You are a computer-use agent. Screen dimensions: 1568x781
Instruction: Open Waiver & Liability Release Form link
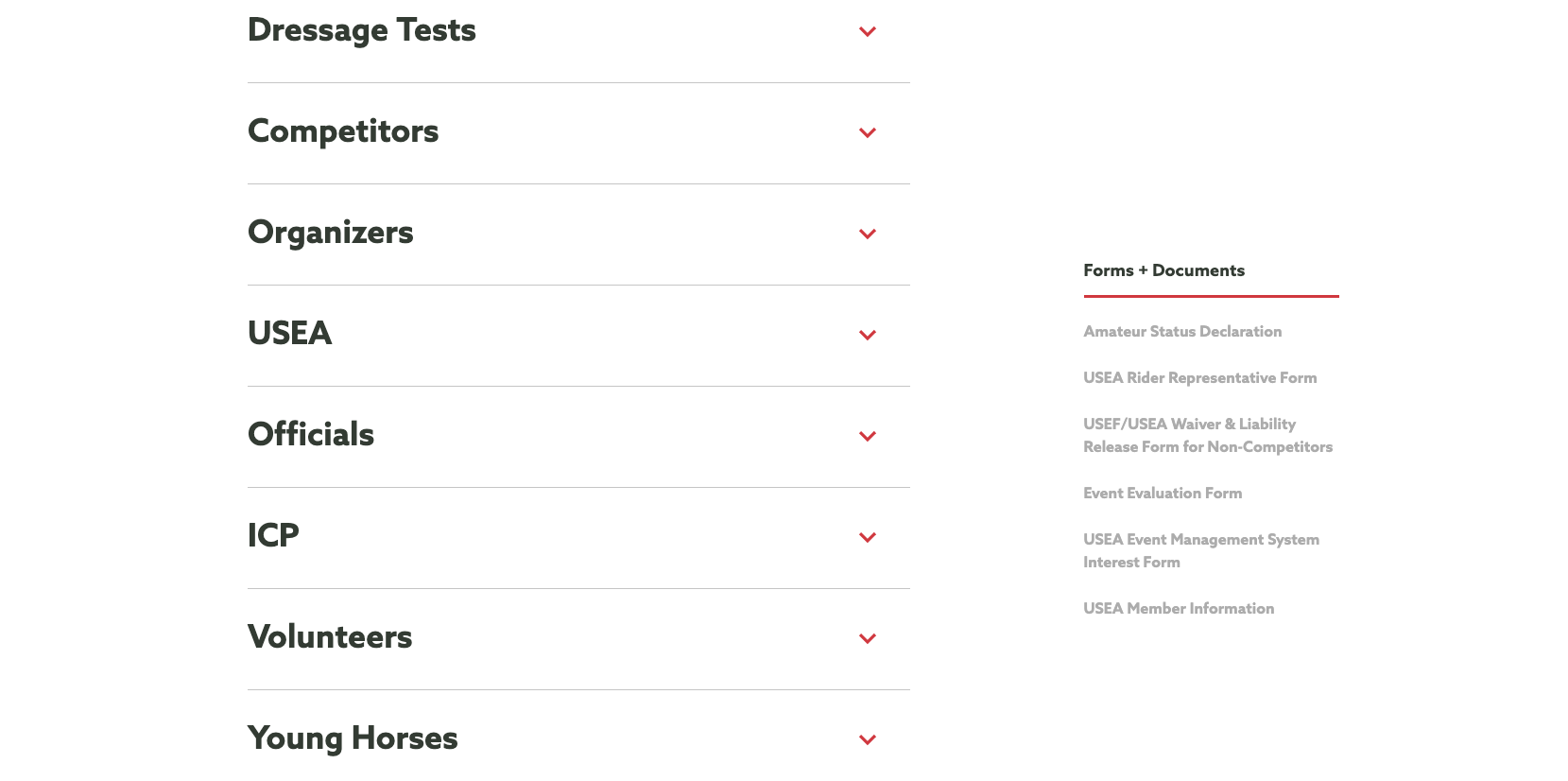tap(1207, 436)
